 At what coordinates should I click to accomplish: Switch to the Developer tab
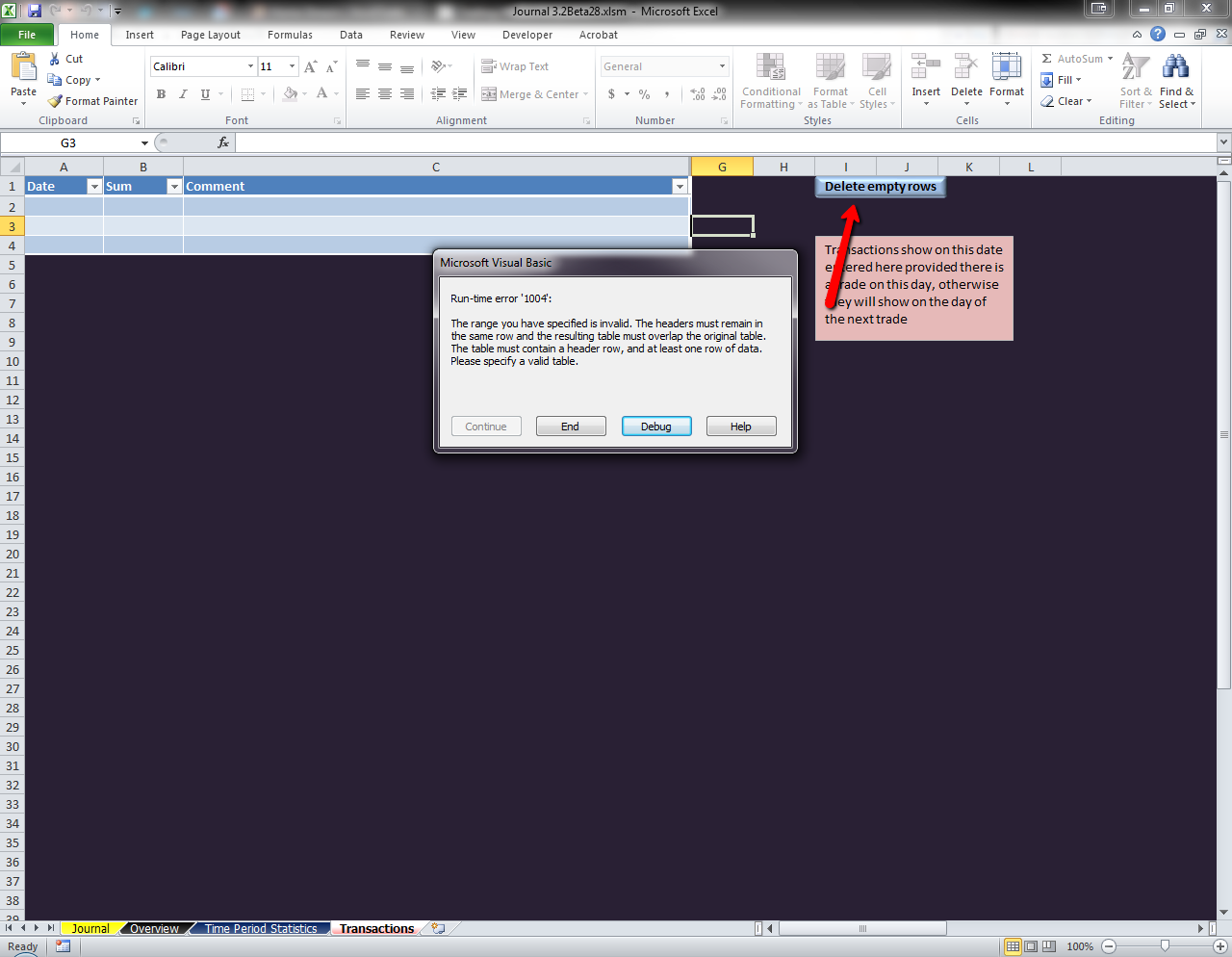[x=527, y=35]
